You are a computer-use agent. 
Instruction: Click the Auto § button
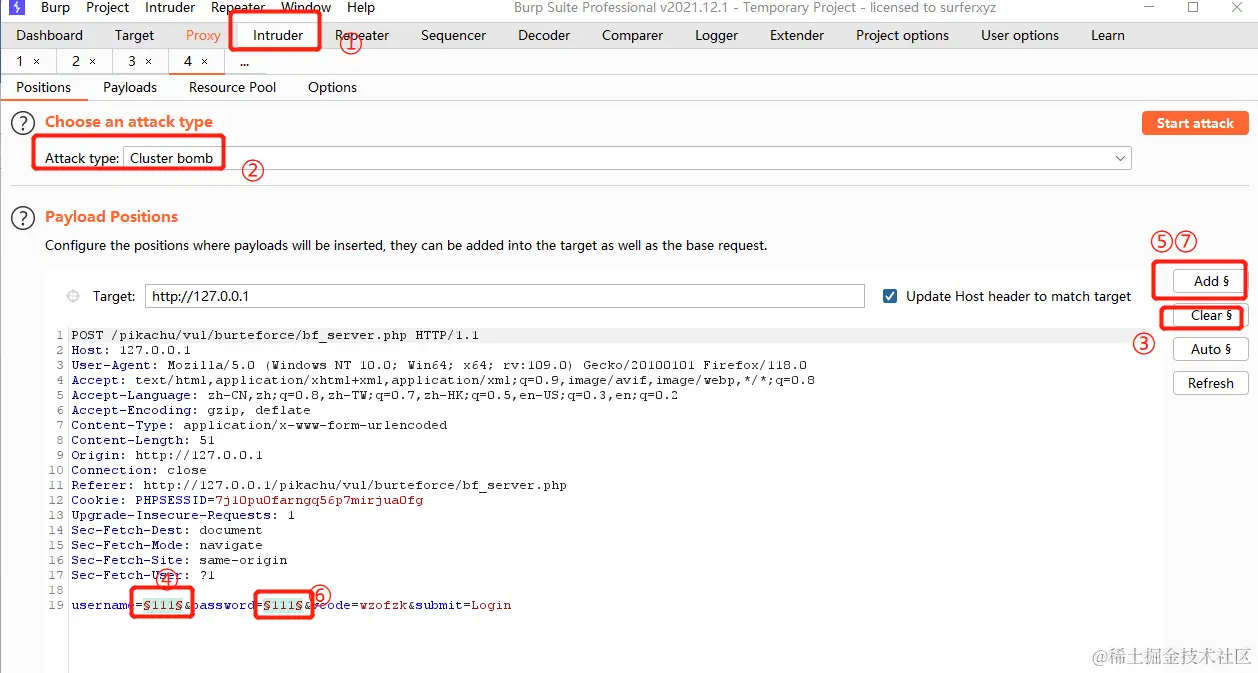[1211, 349]
